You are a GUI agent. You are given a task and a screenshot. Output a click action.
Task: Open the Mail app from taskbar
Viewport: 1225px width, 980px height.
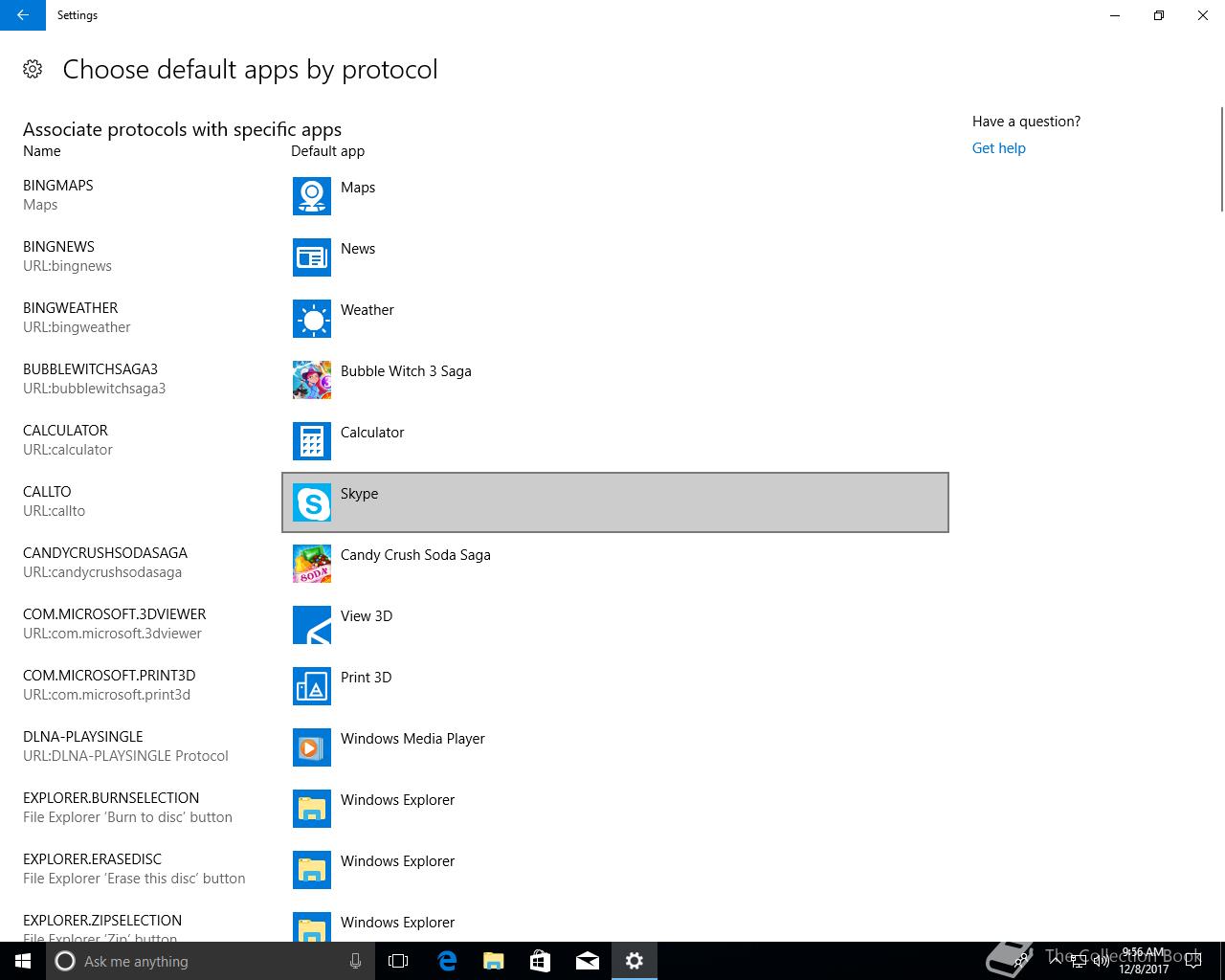tap(588, 961)
